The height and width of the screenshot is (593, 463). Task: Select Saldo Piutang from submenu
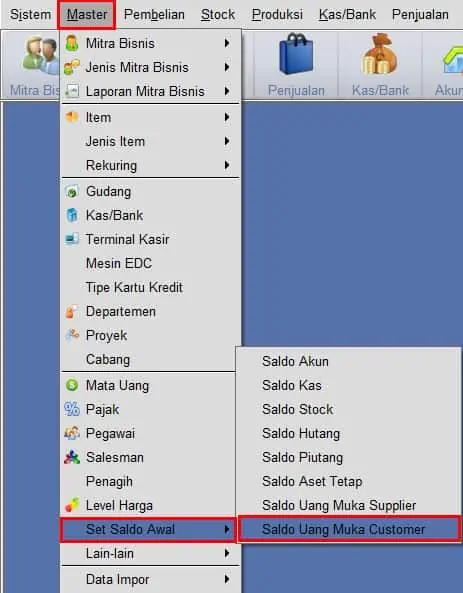coord(303,457)
